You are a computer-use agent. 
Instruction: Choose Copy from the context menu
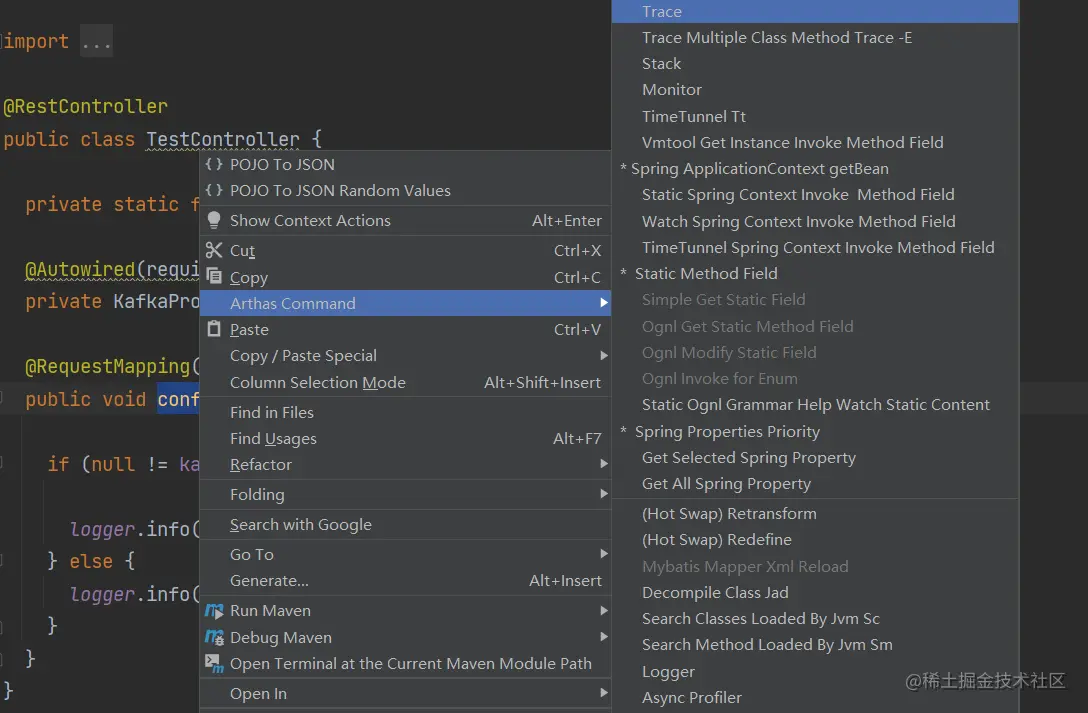[405, 277]
